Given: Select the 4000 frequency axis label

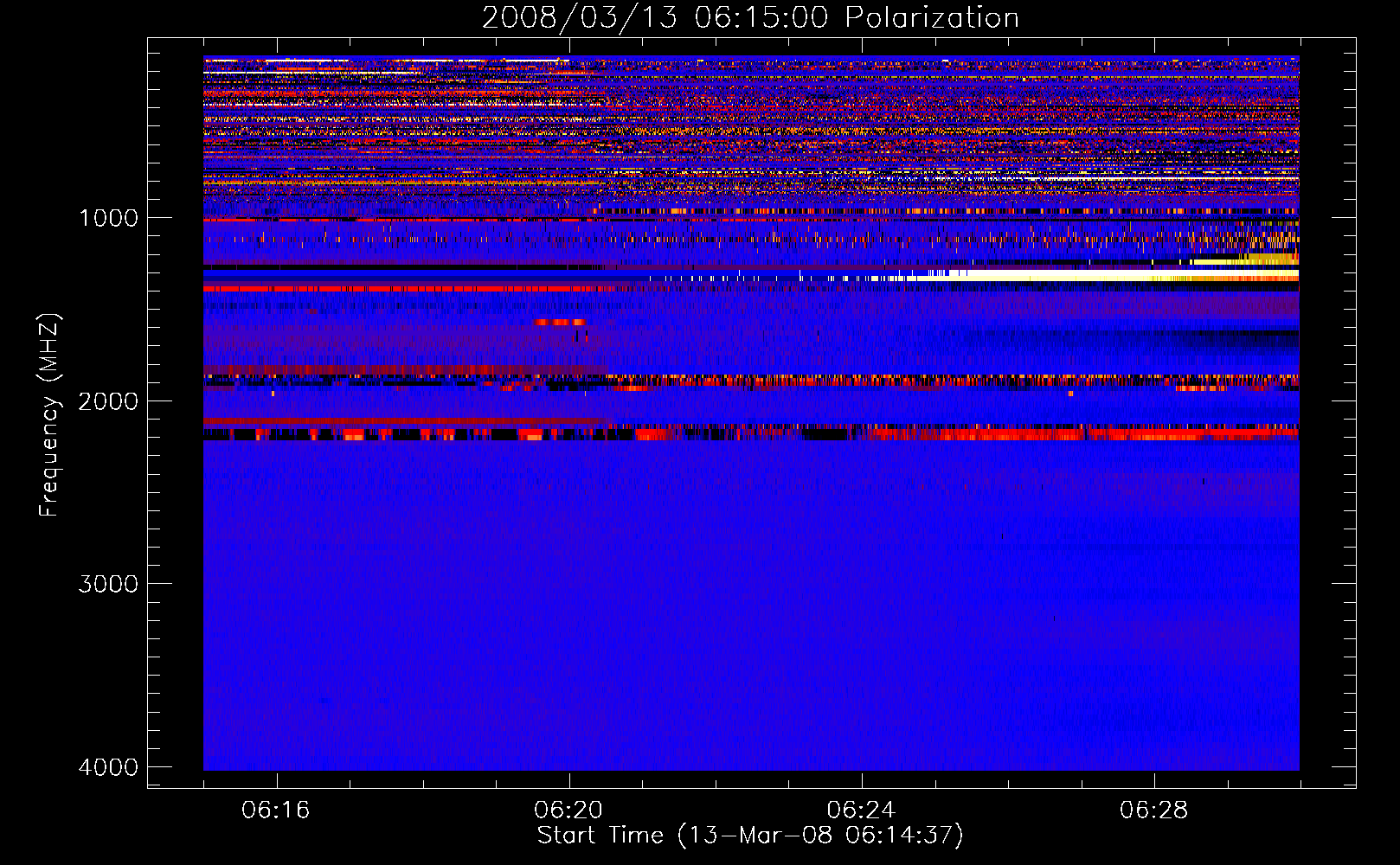Looking at the screenshot, I should pos(108,767).
